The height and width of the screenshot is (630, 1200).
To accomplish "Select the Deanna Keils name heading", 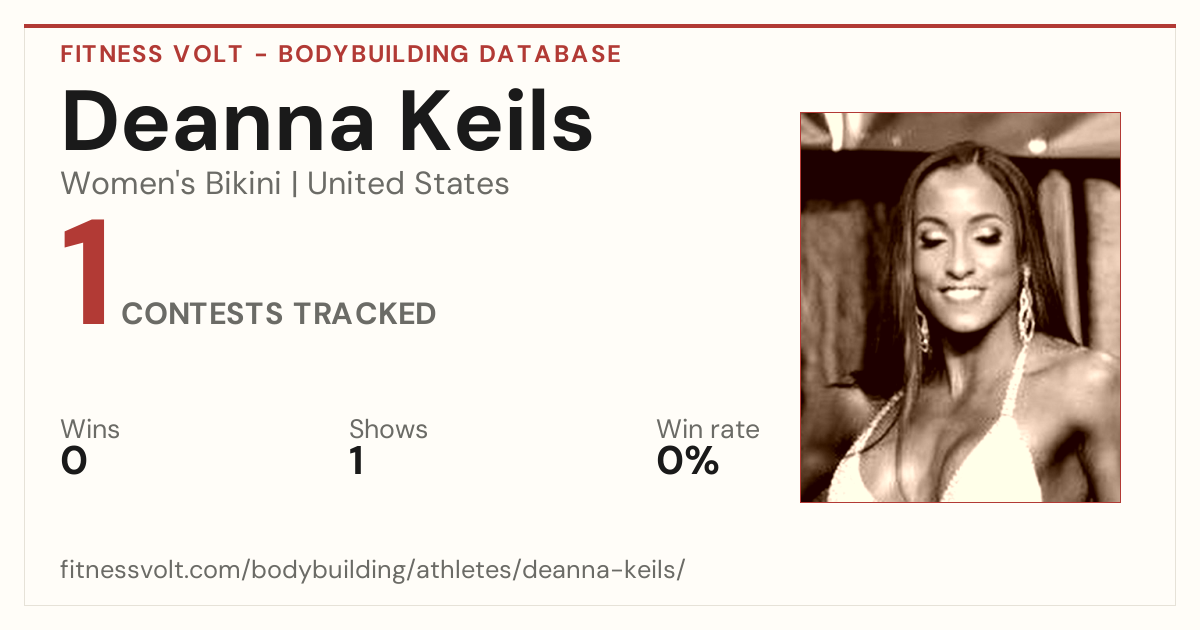I will 327,121.
